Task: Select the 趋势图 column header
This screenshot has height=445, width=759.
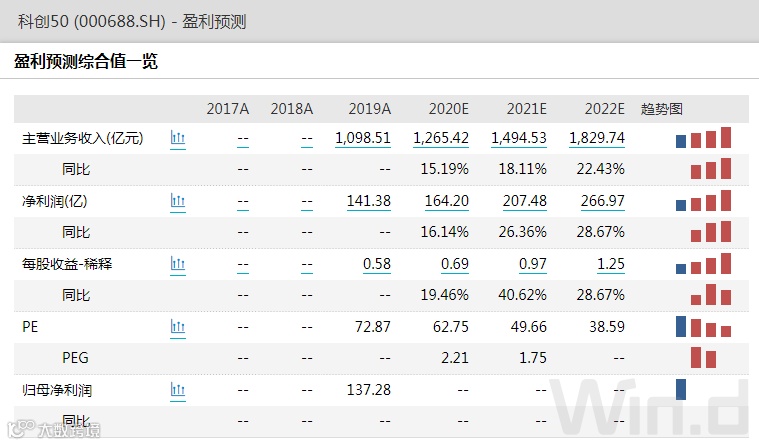Action: [661, 109]
